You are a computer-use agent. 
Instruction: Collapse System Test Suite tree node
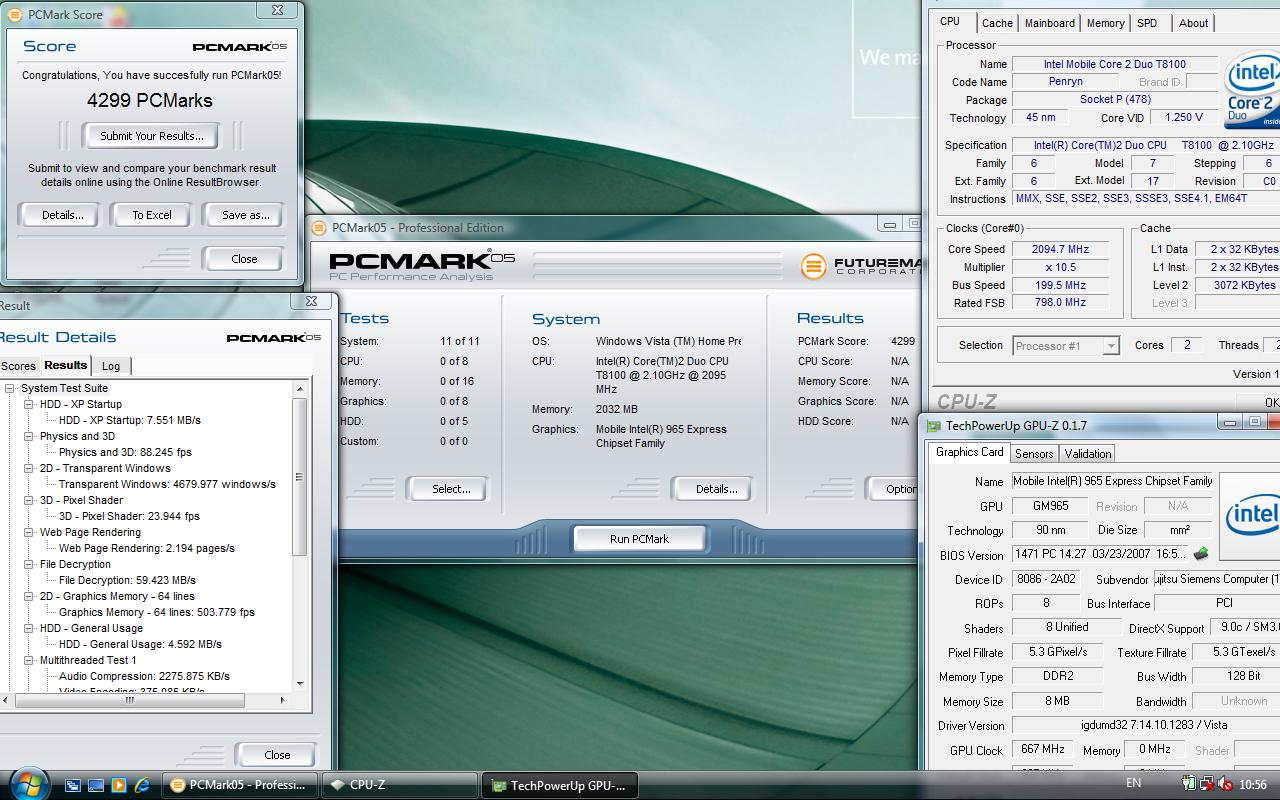[10, 388]
